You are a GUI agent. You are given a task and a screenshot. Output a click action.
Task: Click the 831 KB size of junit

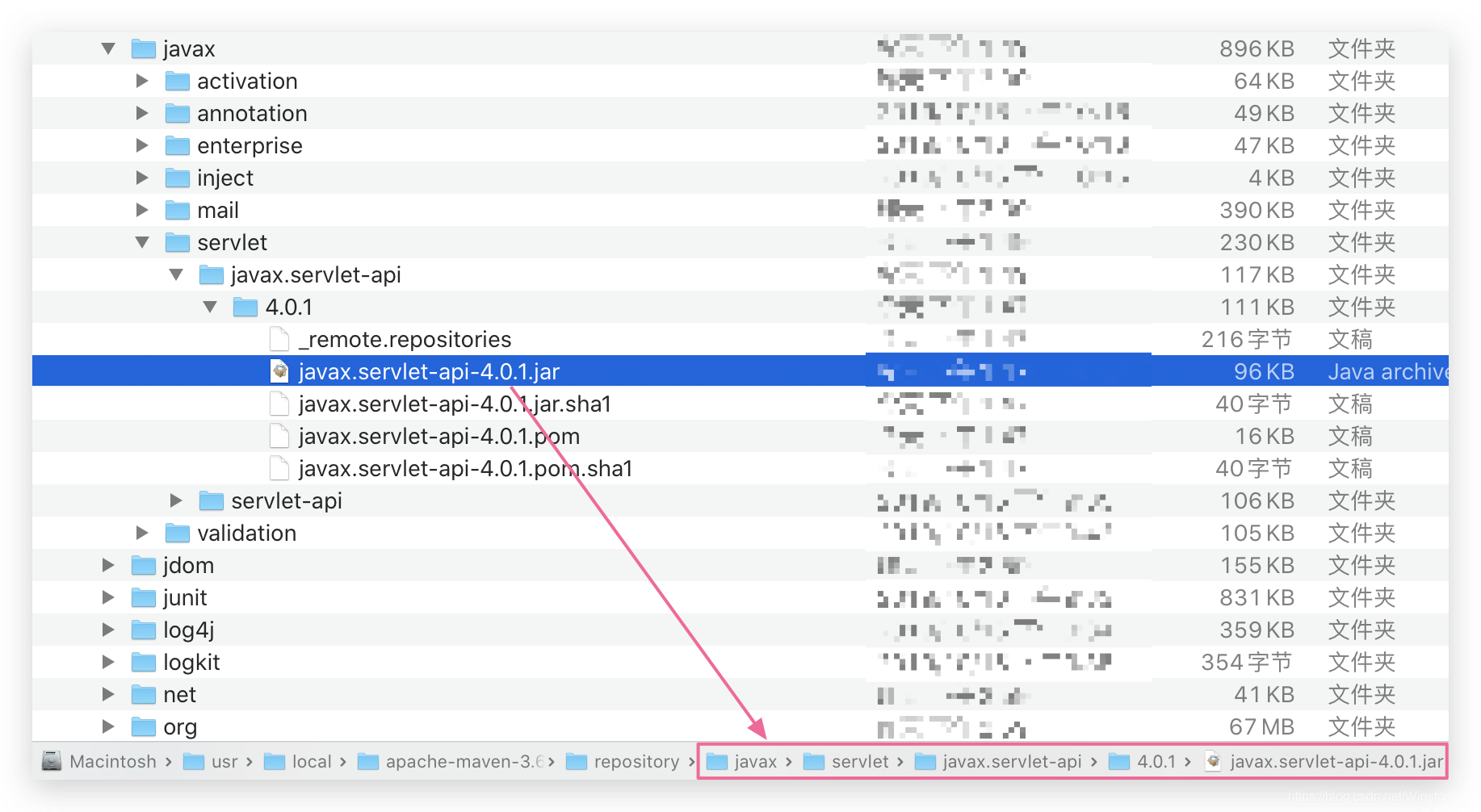click(x=1257, y=598)
